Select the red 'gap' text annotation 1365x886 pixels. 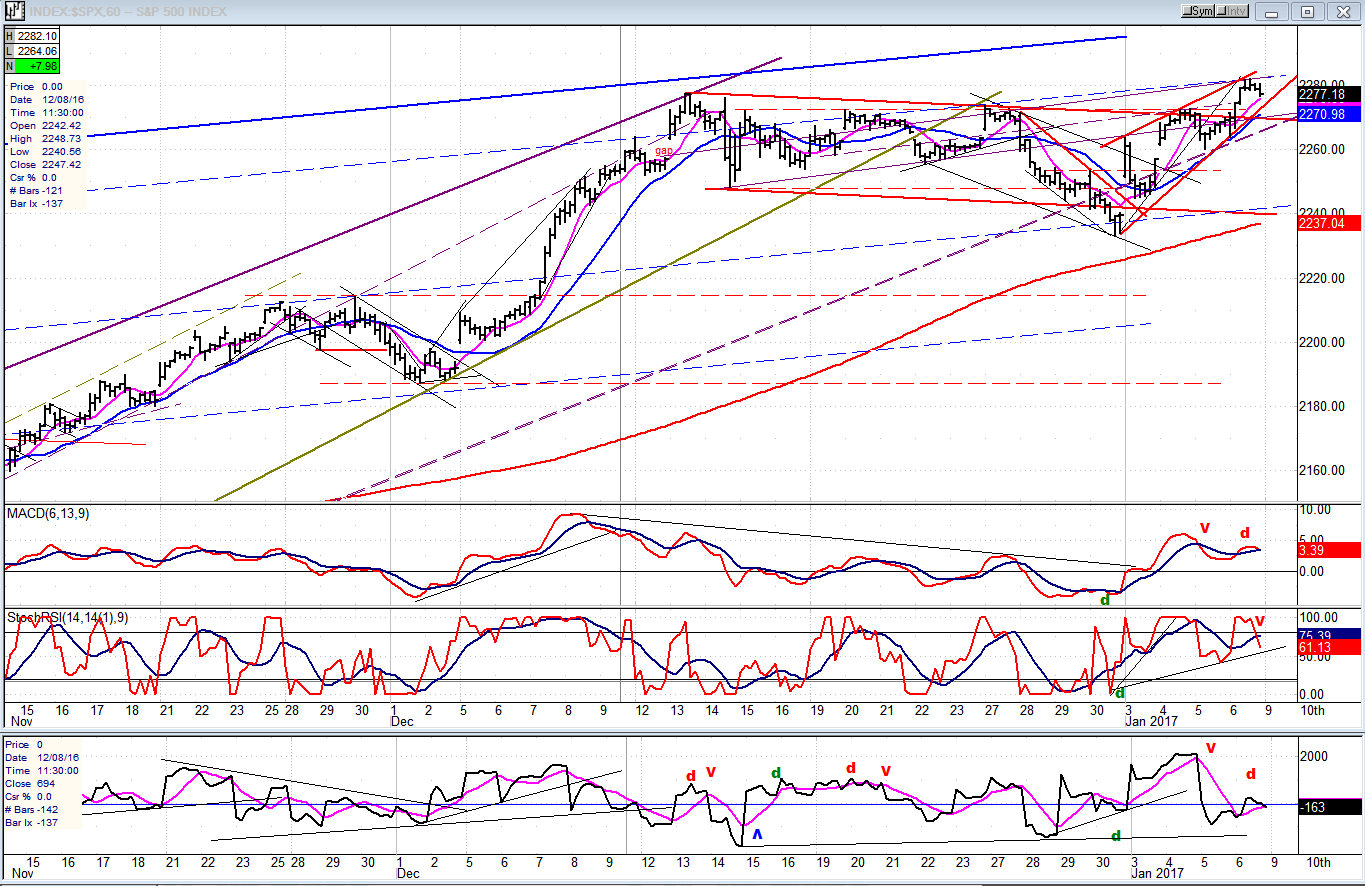[662, 151]
